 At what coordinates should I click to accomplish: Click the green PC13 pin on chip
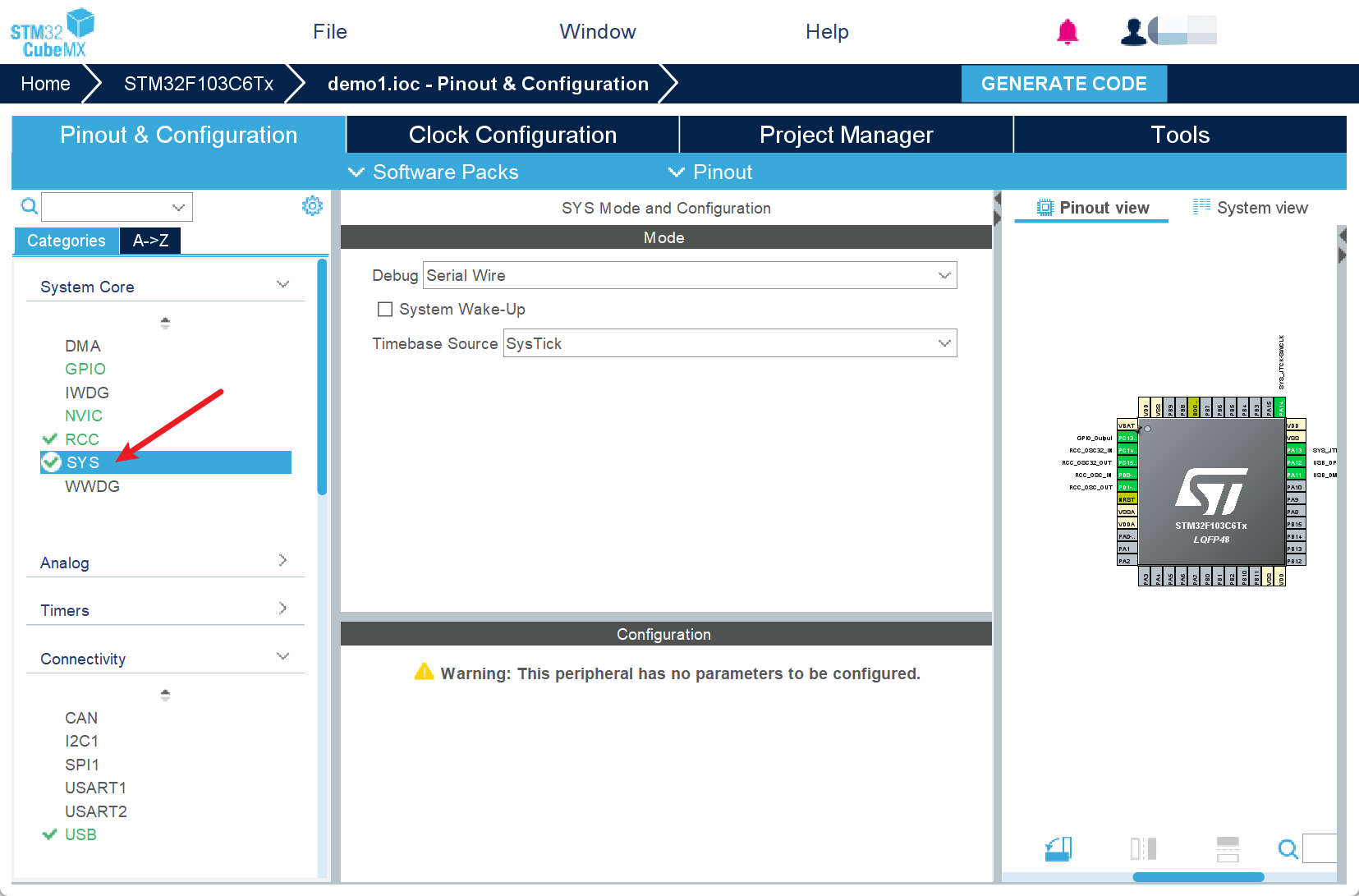coord(1127,438)
